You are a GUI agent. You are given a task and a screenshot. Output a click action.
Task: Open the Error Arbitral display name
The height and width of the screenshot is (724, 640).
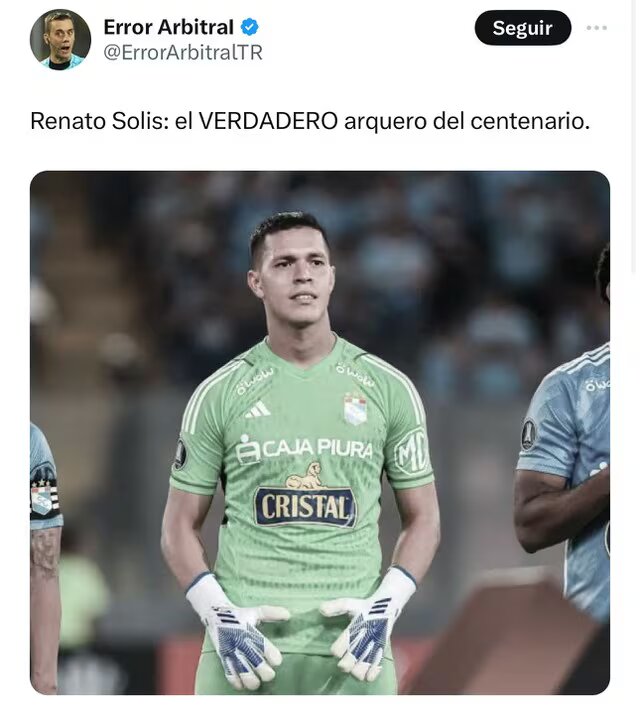[169, 27]
